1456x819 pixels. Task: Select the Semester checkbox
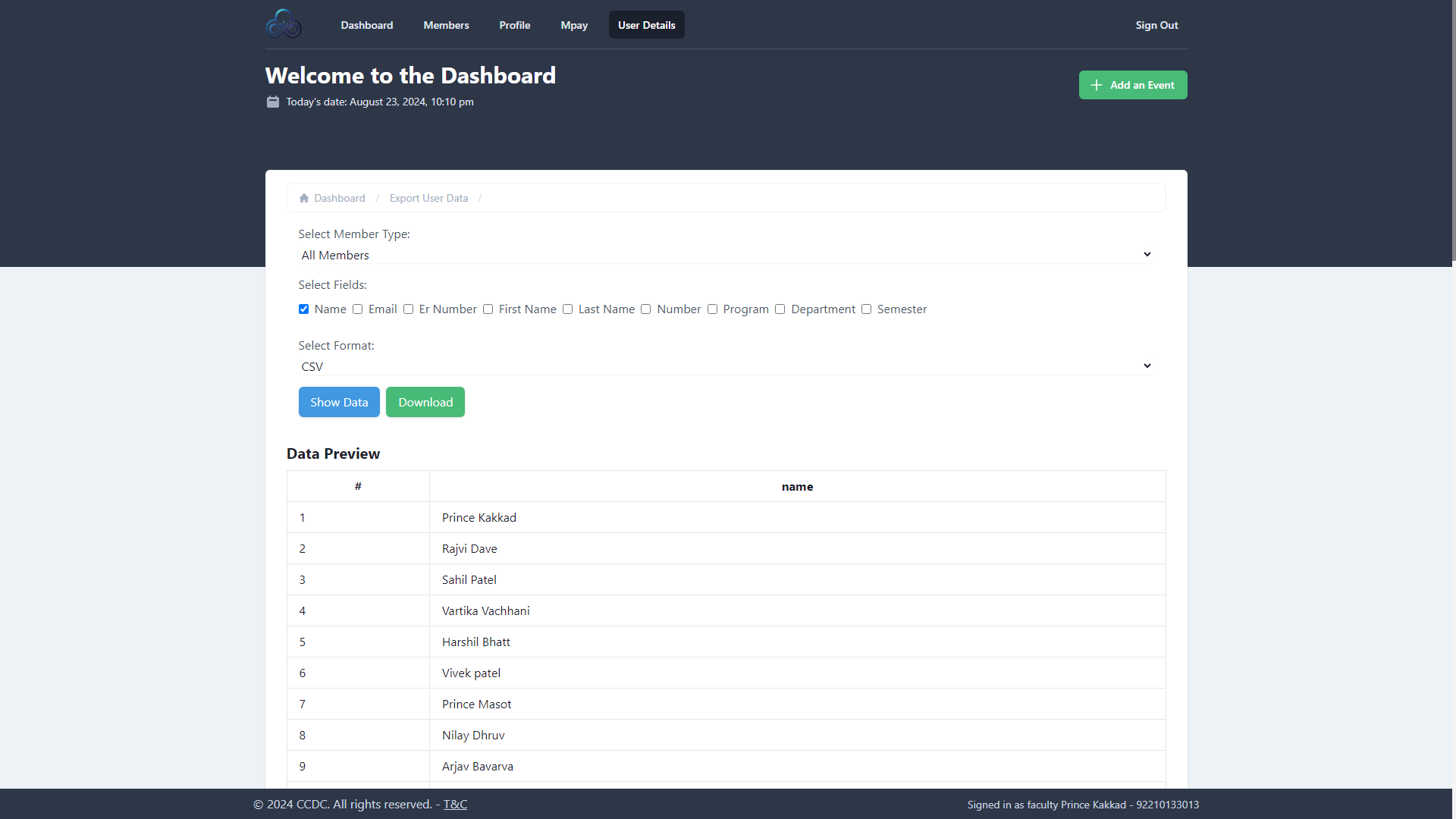866,309
